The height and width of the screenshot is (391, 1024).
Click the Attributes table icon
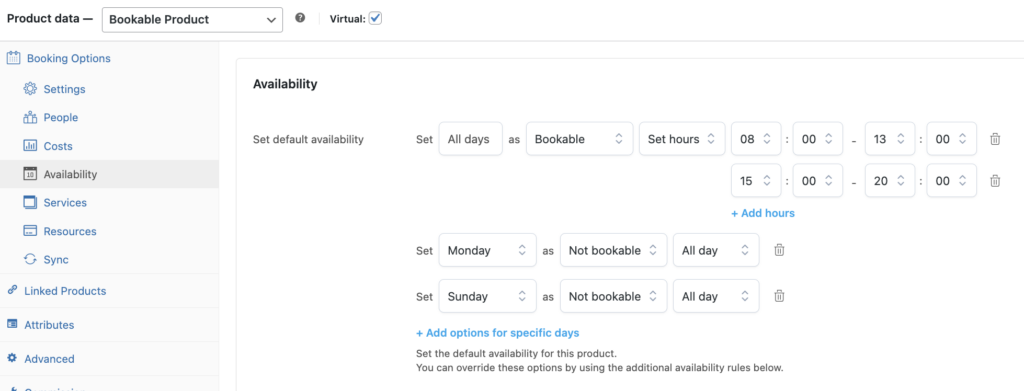point(12,324)
